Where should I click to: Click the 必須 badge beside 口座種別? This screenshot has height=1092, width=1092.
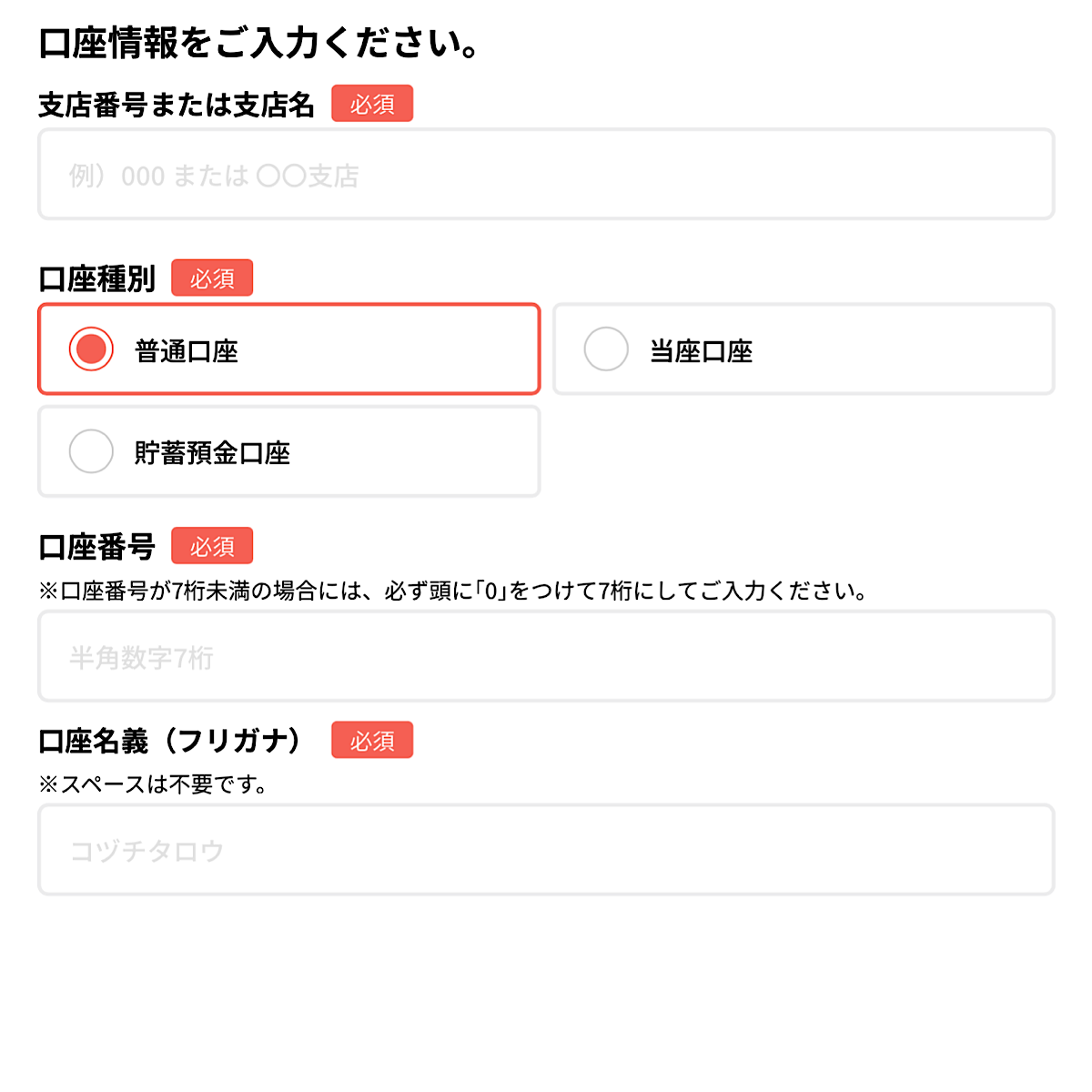point(212,278)
